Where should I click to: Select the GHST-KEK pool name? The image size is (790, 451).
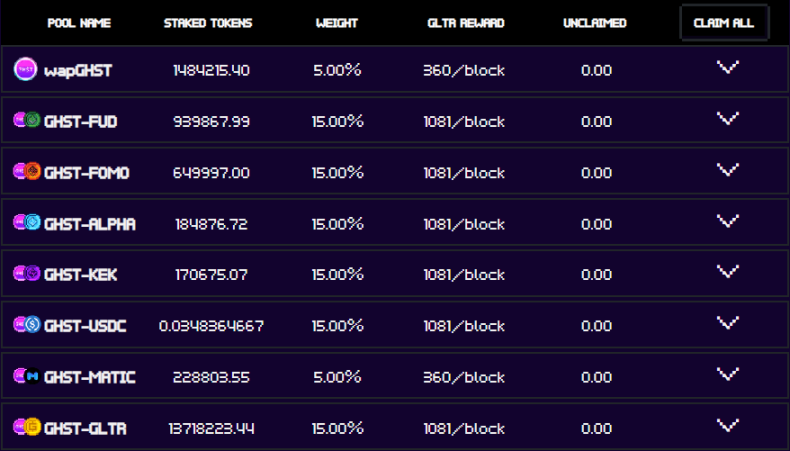81,275
